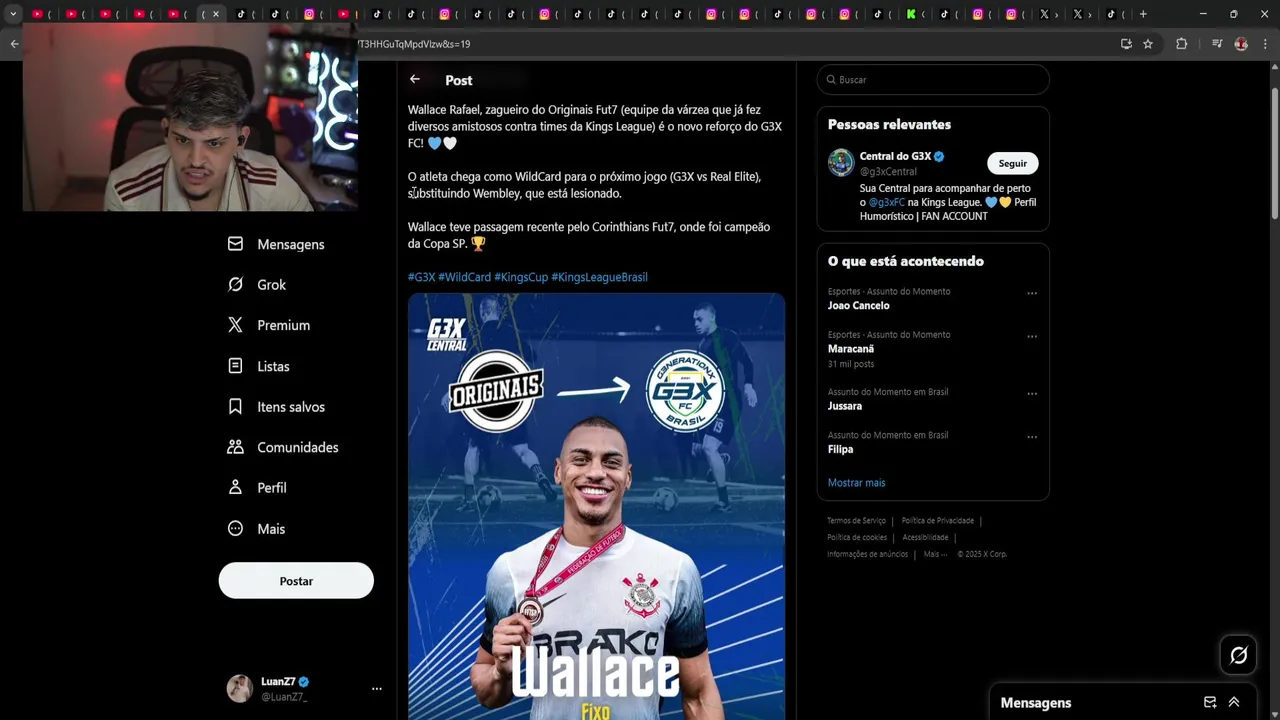Open the Chrome extensions puzzle icon

[x=1181, y=44]
